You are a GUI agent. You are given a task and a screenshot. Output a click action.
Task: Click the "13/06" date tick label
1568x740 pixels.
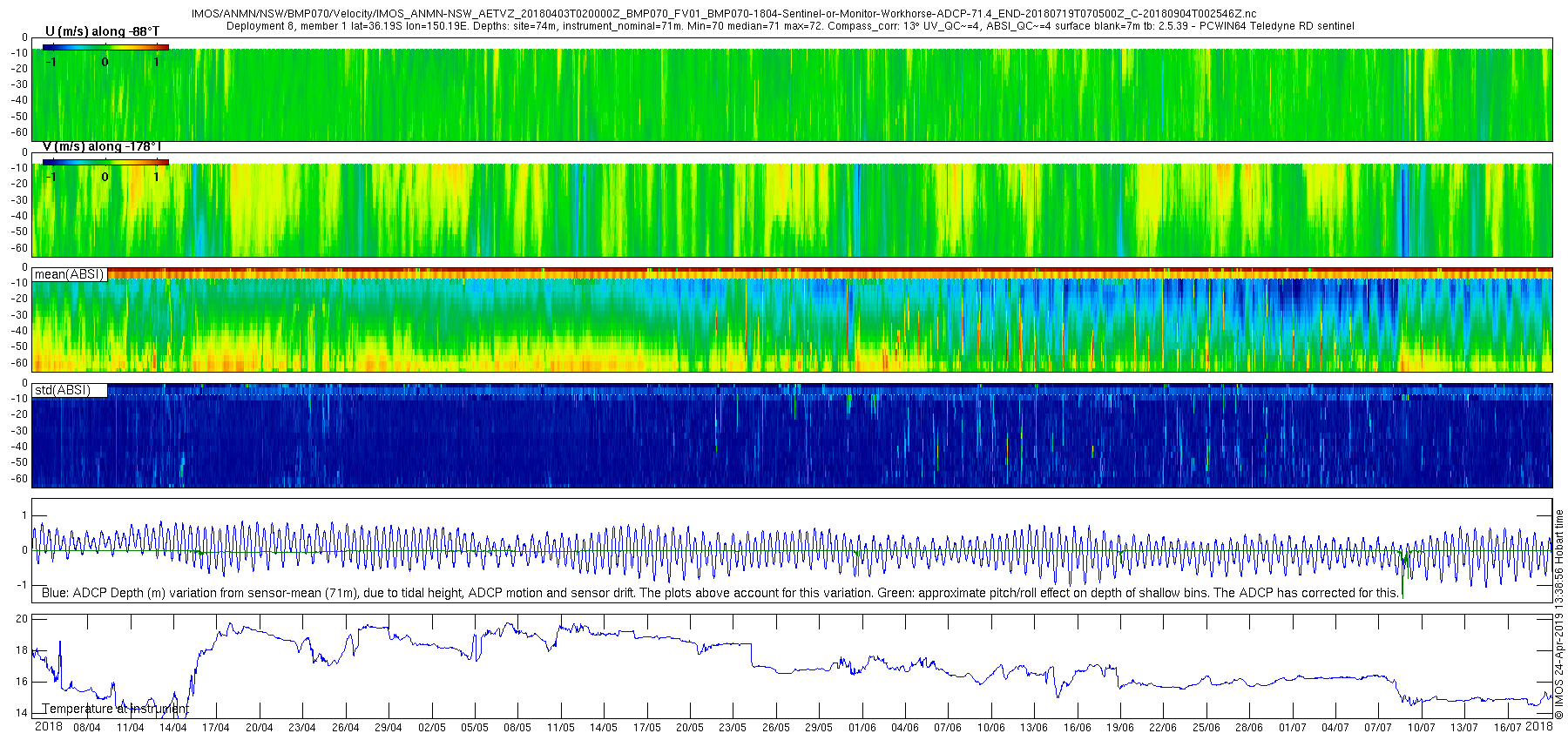click(x=1034, y=728)
